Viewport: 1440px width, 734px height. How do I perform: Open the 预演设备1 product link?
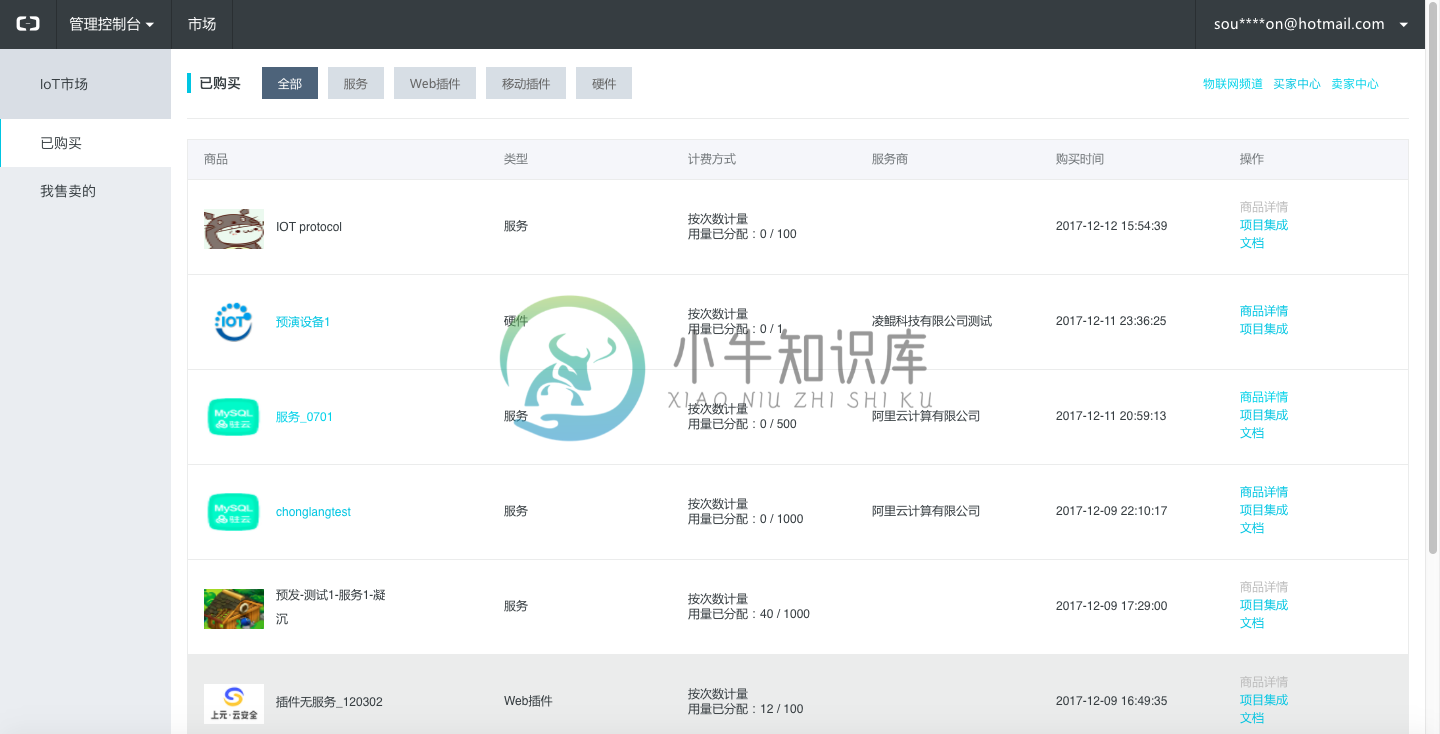point(303,322)
